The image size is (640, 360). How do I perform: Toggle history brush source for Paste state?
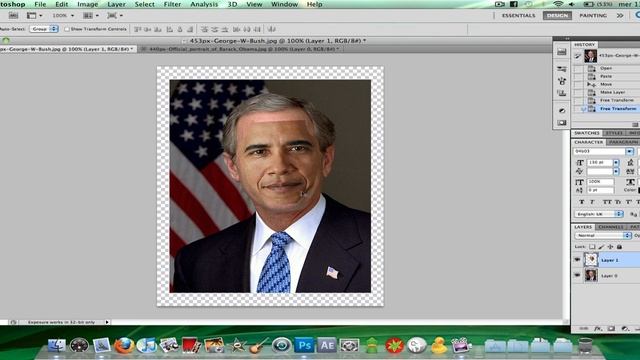click(578, 76)
